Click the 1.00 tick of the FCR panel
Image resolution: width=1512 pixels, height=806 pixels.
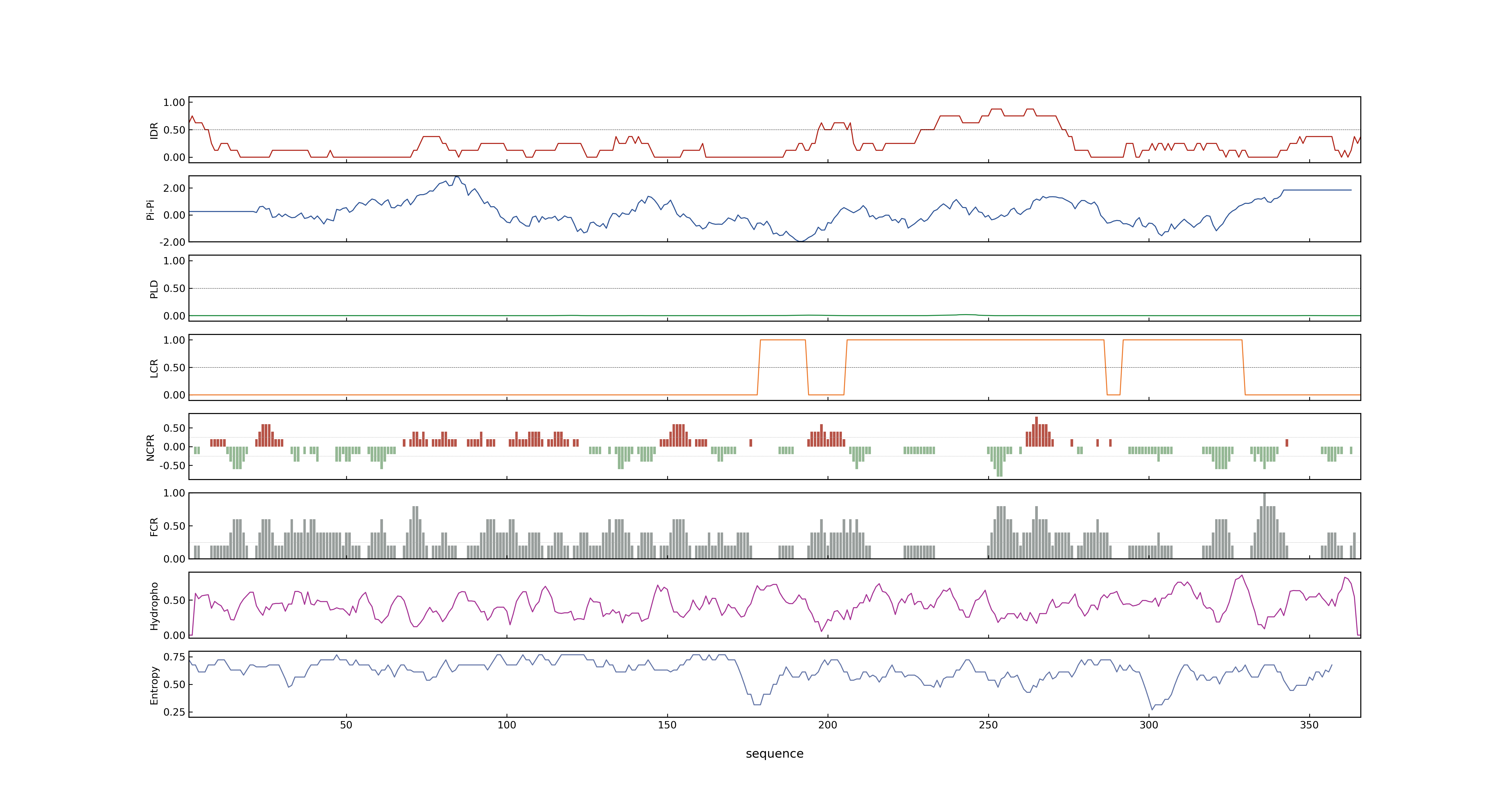pyautogui.click(x=174, y=493)
